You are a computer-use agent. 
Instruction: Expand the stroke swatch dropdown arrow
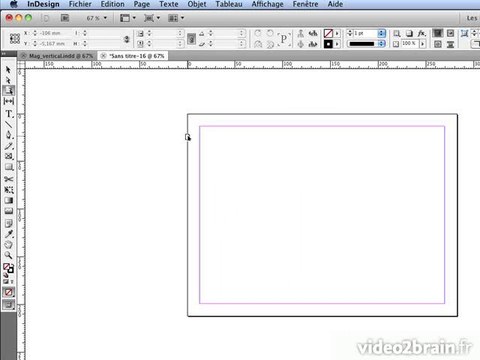click(x=337, y=44)
